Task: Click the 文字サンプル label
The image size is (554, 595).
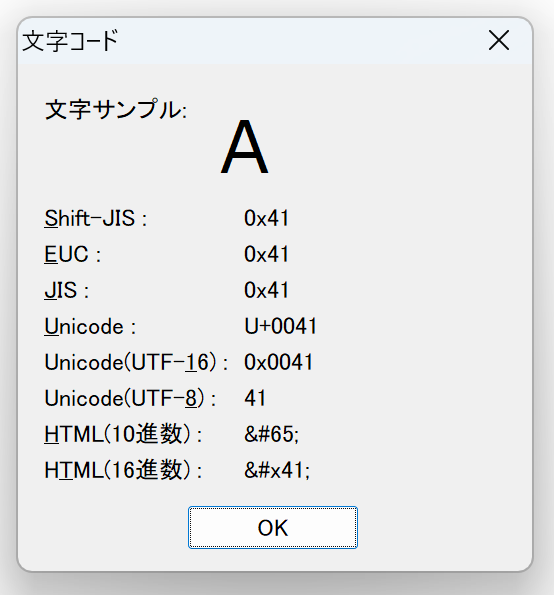Action: point(116,110)
